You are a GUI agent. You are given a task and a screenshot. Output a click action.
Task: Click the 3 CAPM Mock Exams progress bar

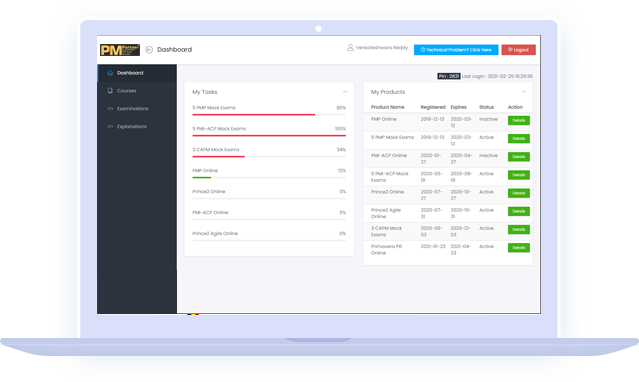[269, 157]
